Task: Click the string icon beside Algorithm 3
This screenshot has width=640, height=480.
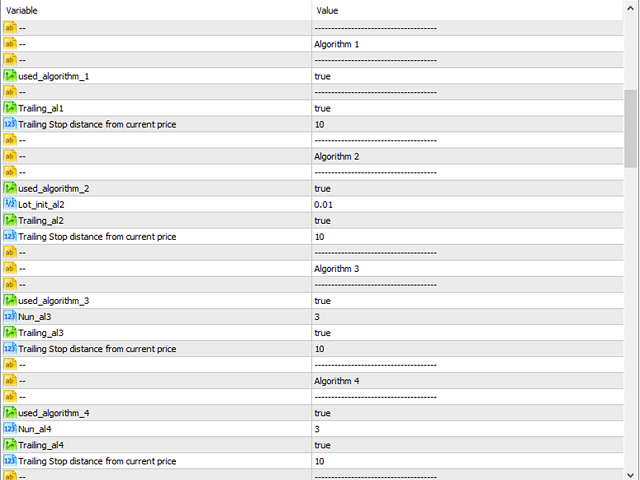Action: point(9,269)
